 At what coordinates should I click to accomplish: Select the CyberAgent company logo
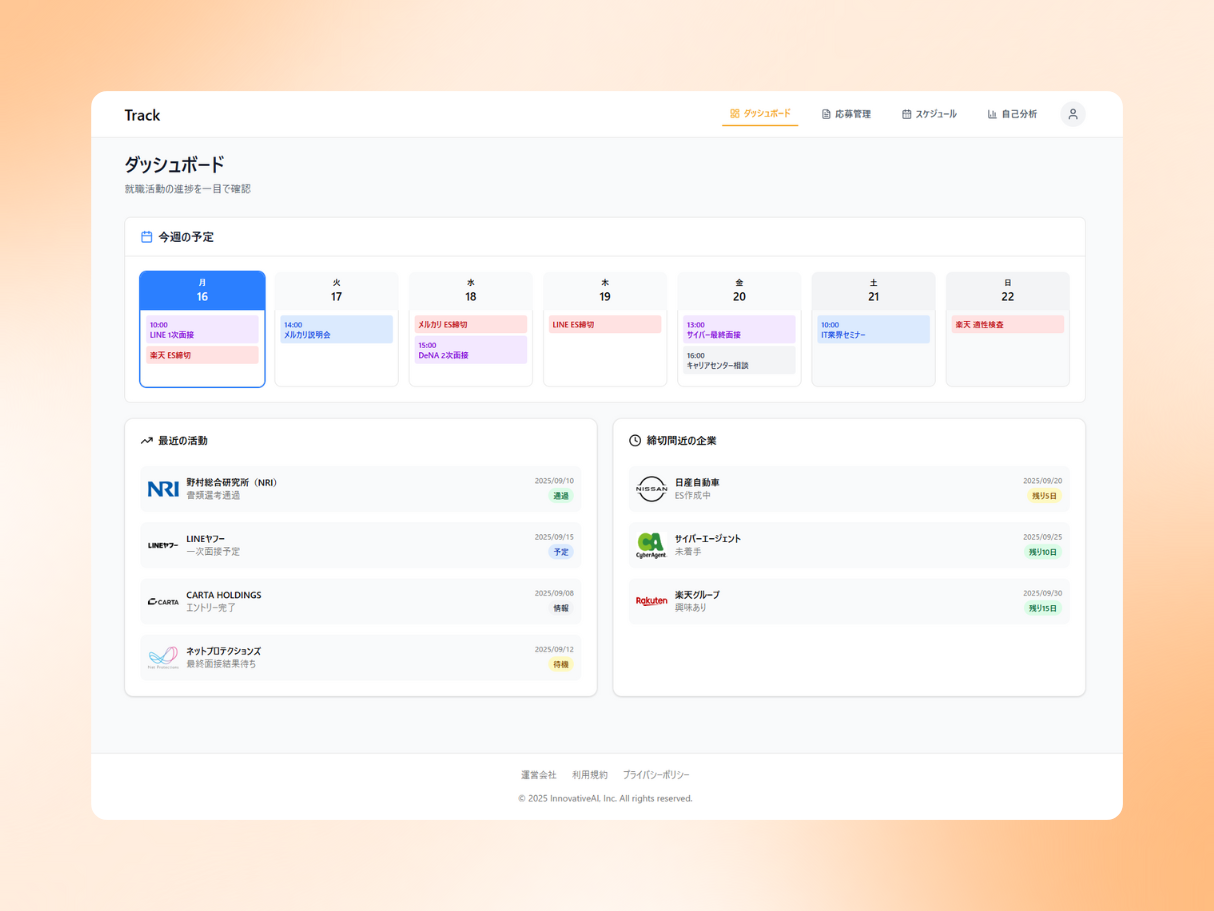(x=651, y=545)
